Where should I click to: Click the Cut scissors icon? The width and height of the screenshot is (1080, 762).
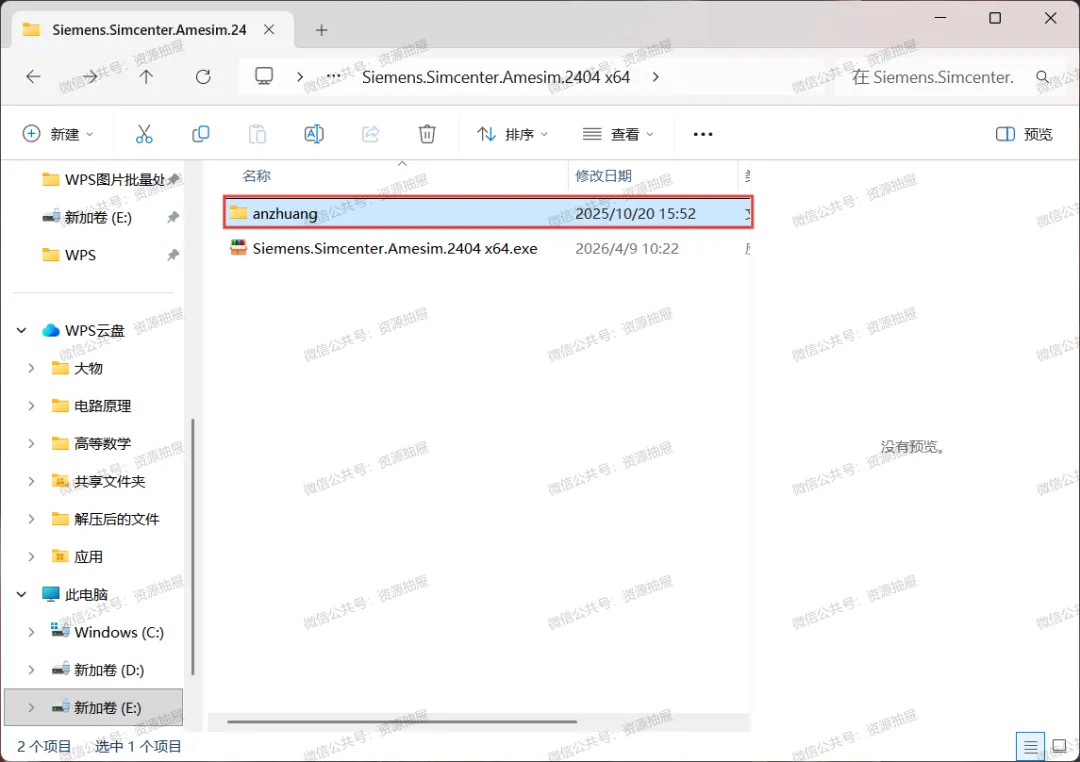(144, 134)
